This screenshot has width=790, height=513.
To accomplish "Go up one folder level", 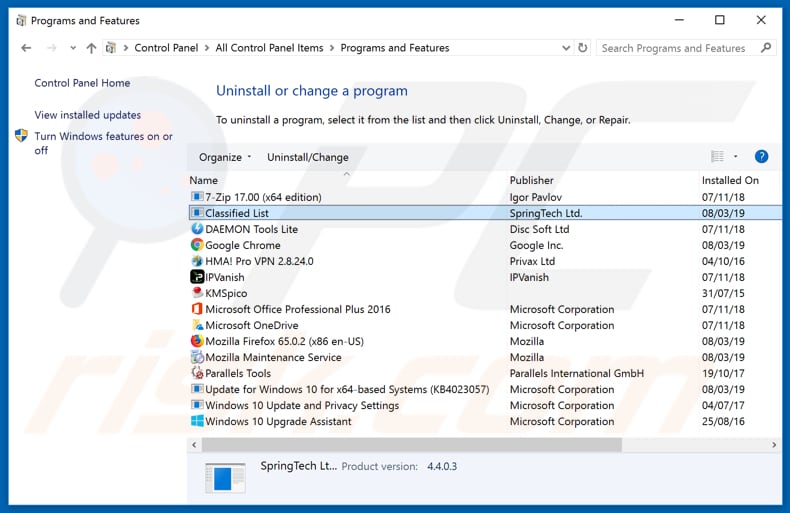I will coord(91,48).
